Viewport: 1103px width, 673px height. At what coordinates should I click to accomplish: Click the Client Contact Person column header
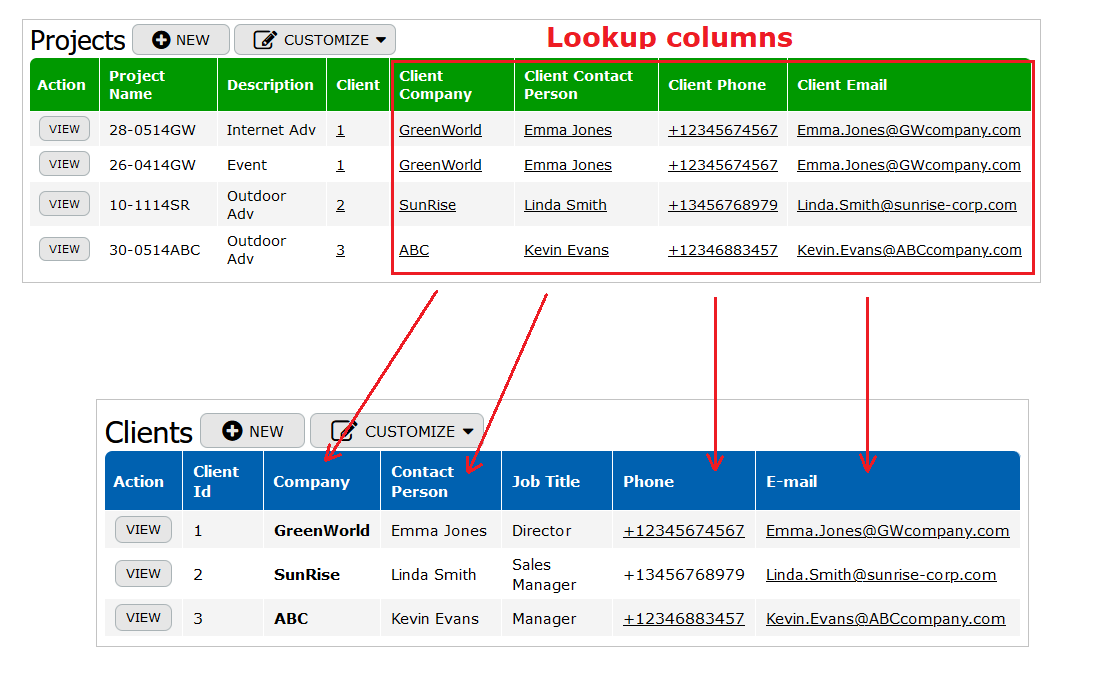pos(587,85)
